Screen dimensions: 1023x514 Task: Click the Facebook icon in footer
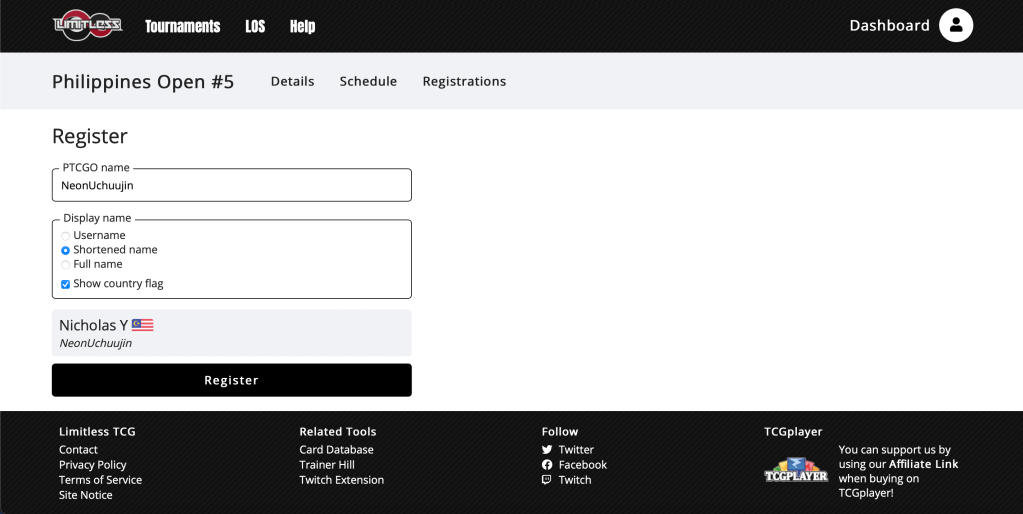(x=547, y=465)
